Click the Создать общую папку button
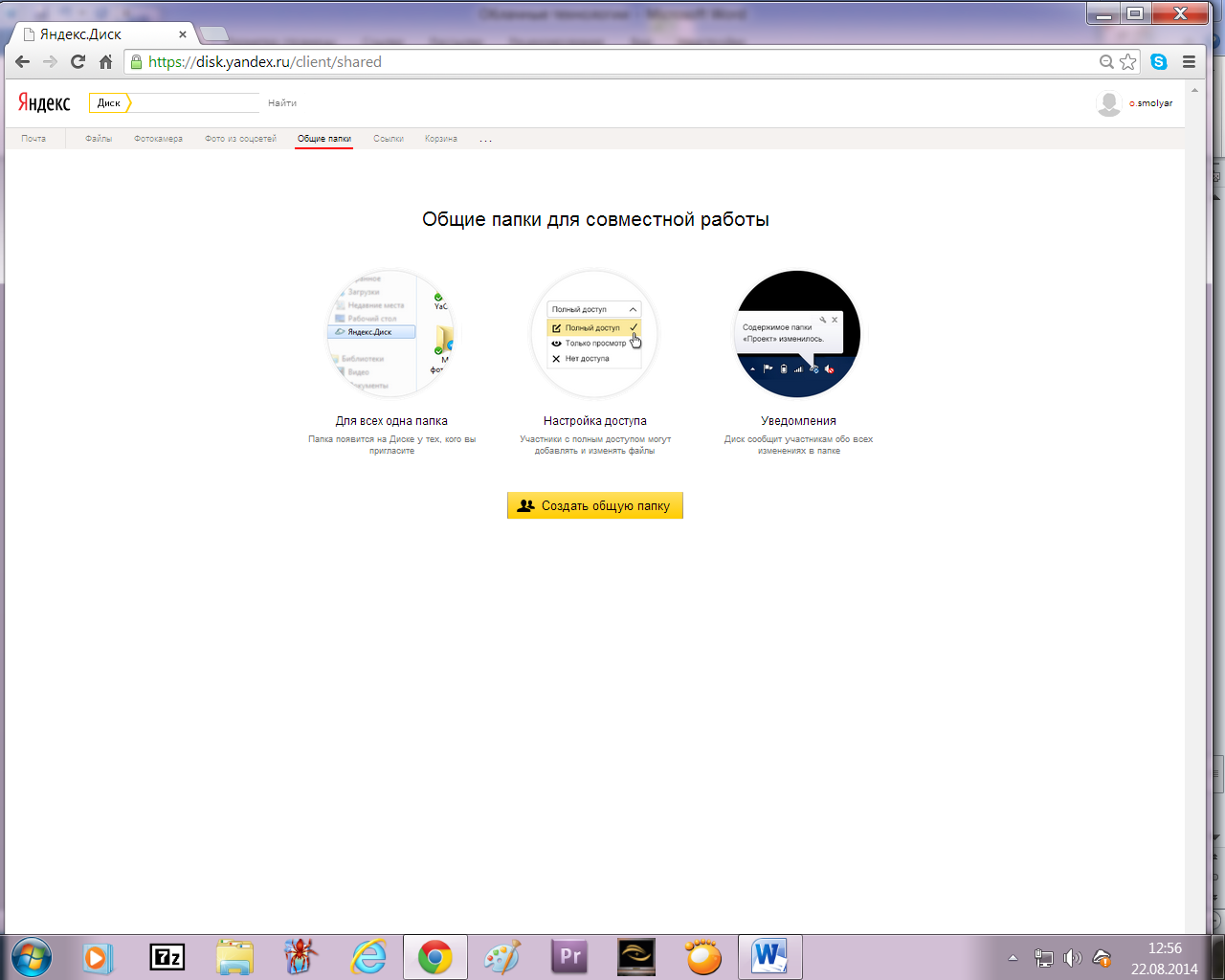Viewport: 1225px width, 980px height. click(x=595, y=505)
